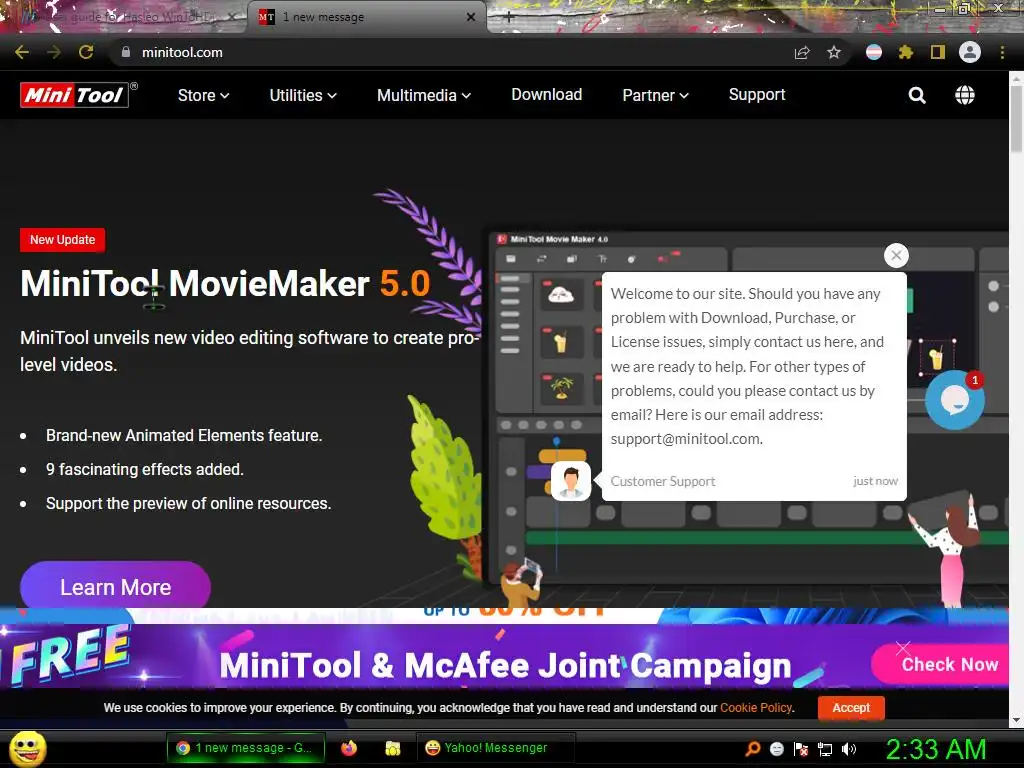Open Chrome profile avatar
Screen dimensions: 1024x768
[x=970, y=52]
